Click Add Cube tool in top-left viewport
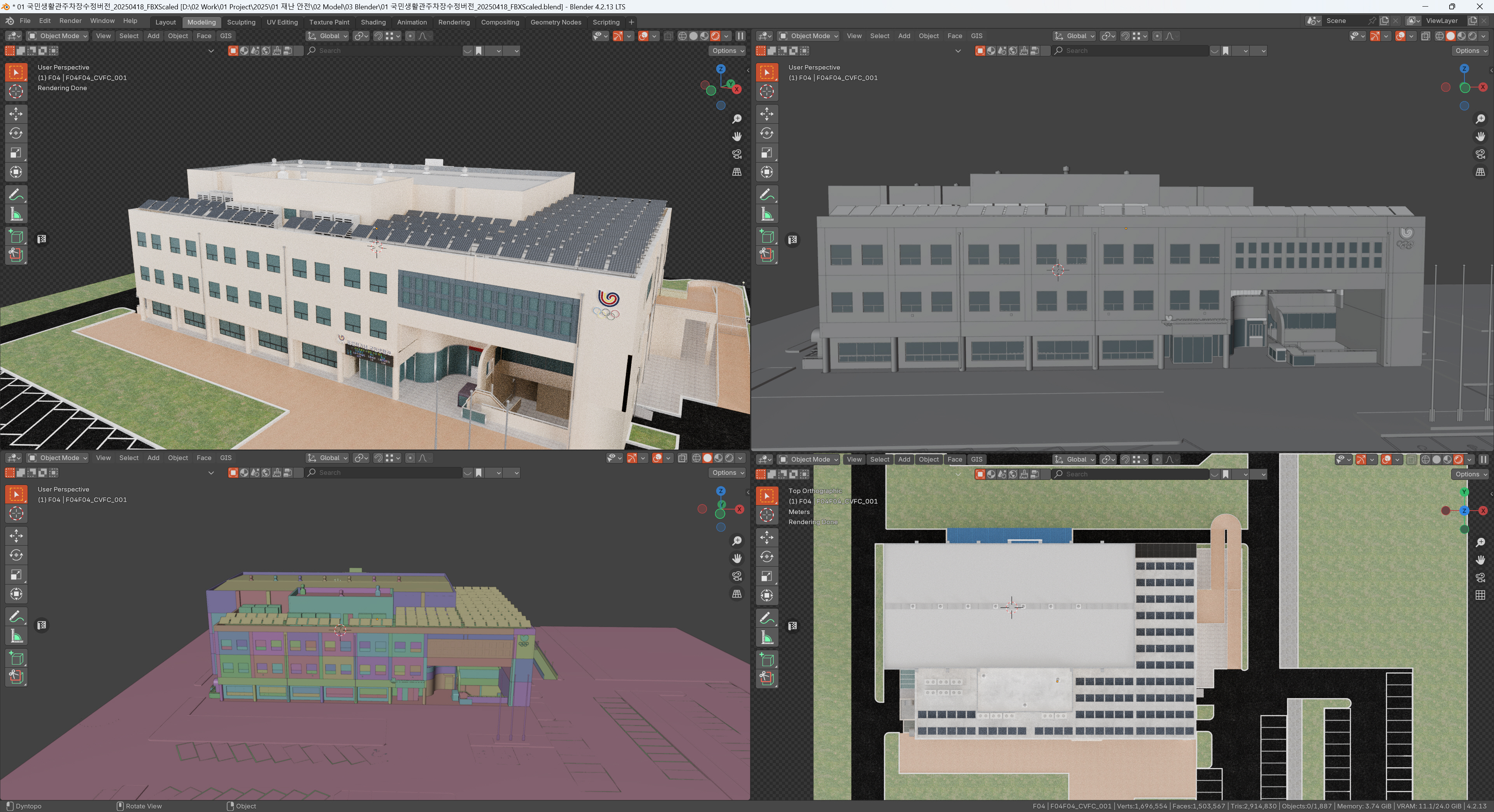The height and width of the screenshot is (812, 1494). point(16,236)
